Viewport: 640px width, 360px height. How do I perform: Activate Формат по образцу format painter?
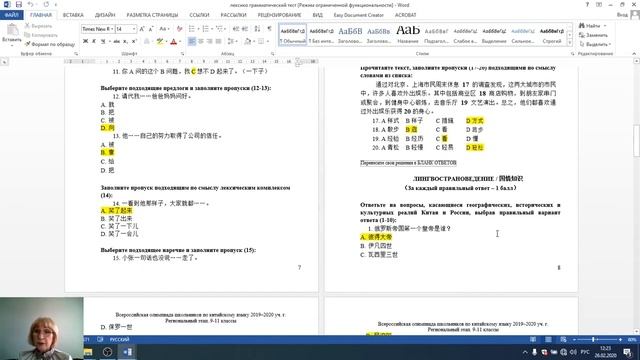(x=49, y=44)
